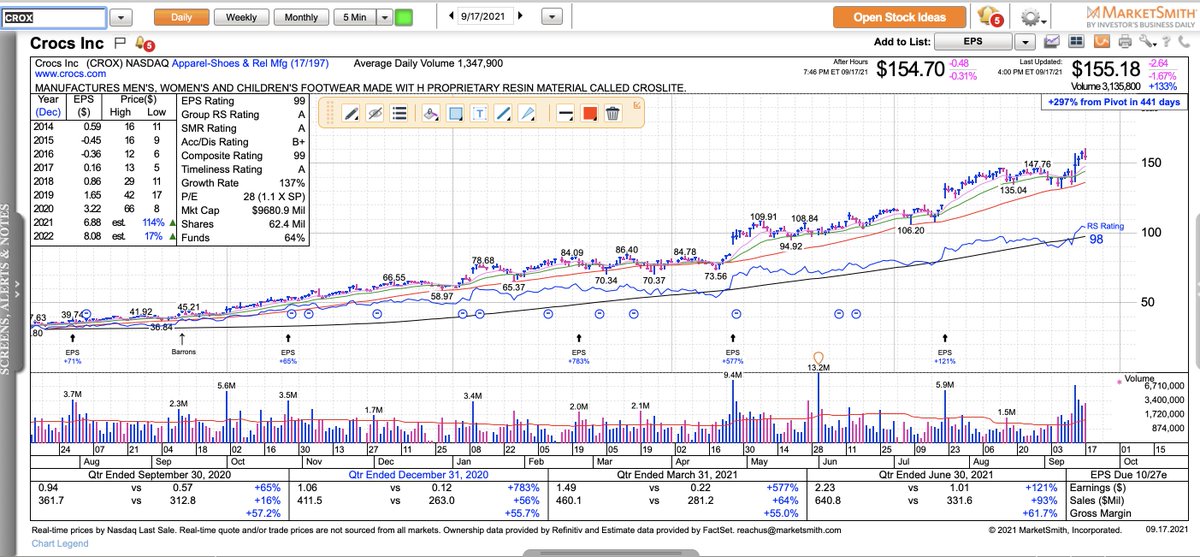Click the Composite Rating 99 row
The width and height of the screenshot is (1200, 557).
[242, 156]
